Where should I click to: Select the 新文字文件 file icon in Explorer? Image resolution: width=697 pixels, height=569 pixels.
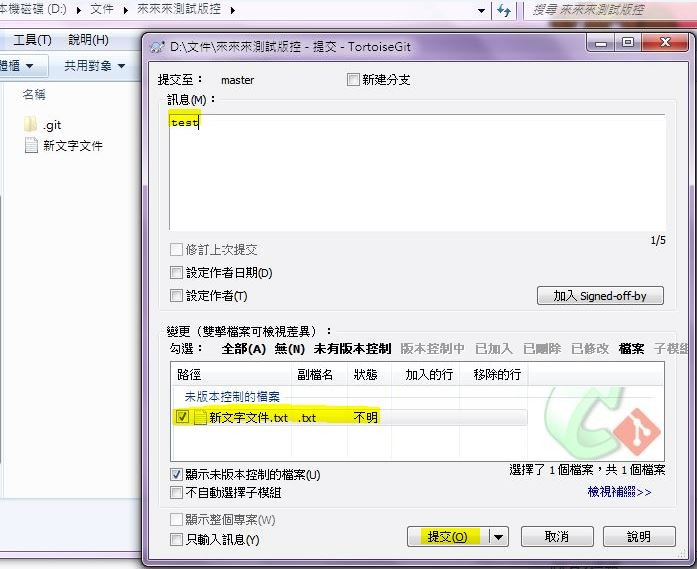click(x=31, y=145)
